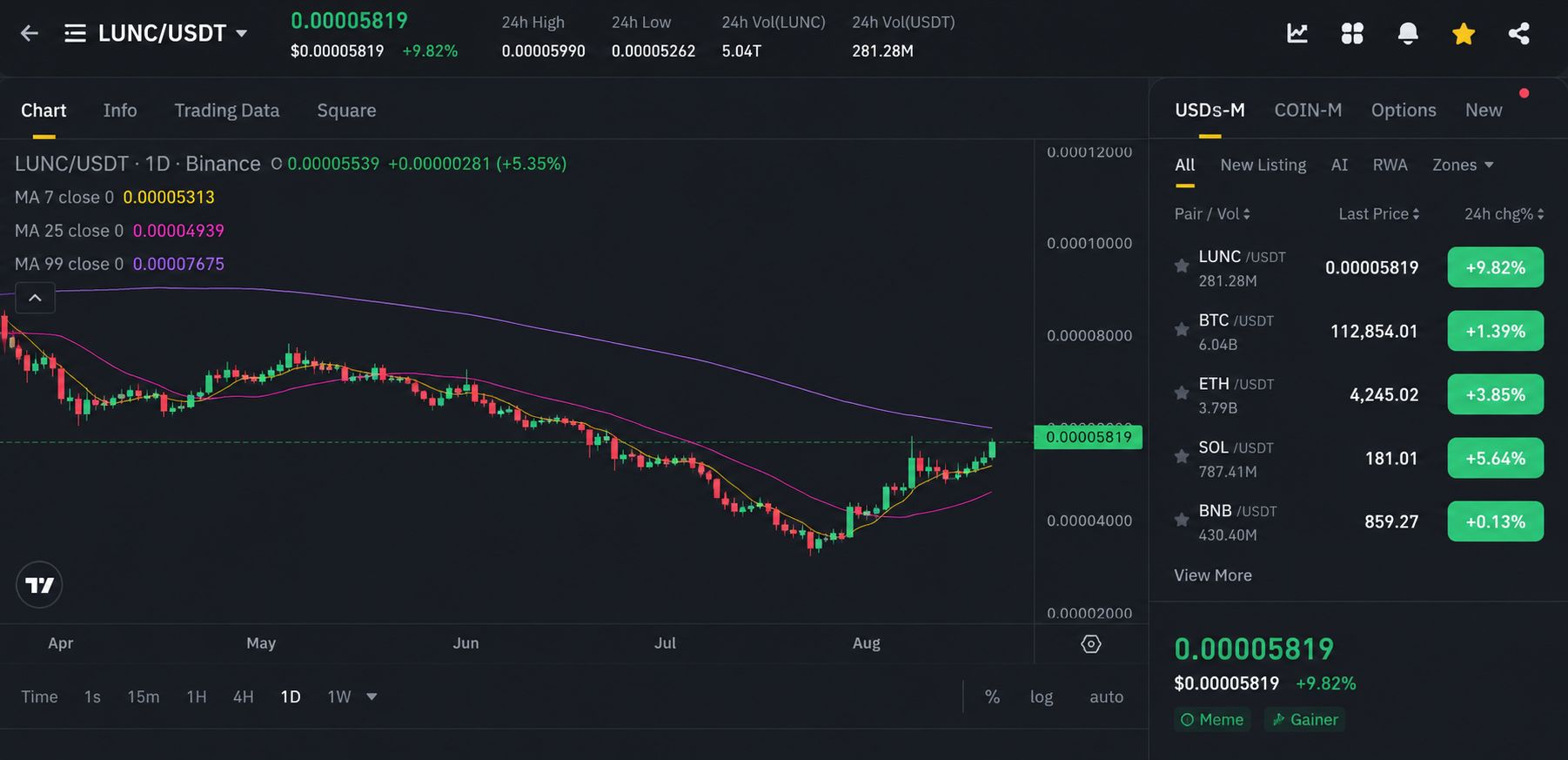Favorite BNB/USDT row star
1568x760 pixels.
tap(1182, 521)
